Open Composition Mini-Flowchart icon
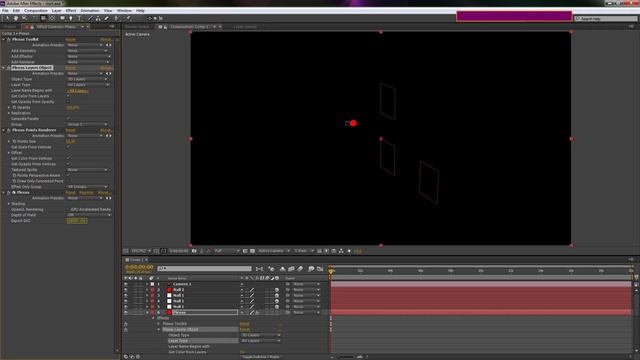Image resolution: width=640 pixels, height=360 pixels. coord(259,269)
